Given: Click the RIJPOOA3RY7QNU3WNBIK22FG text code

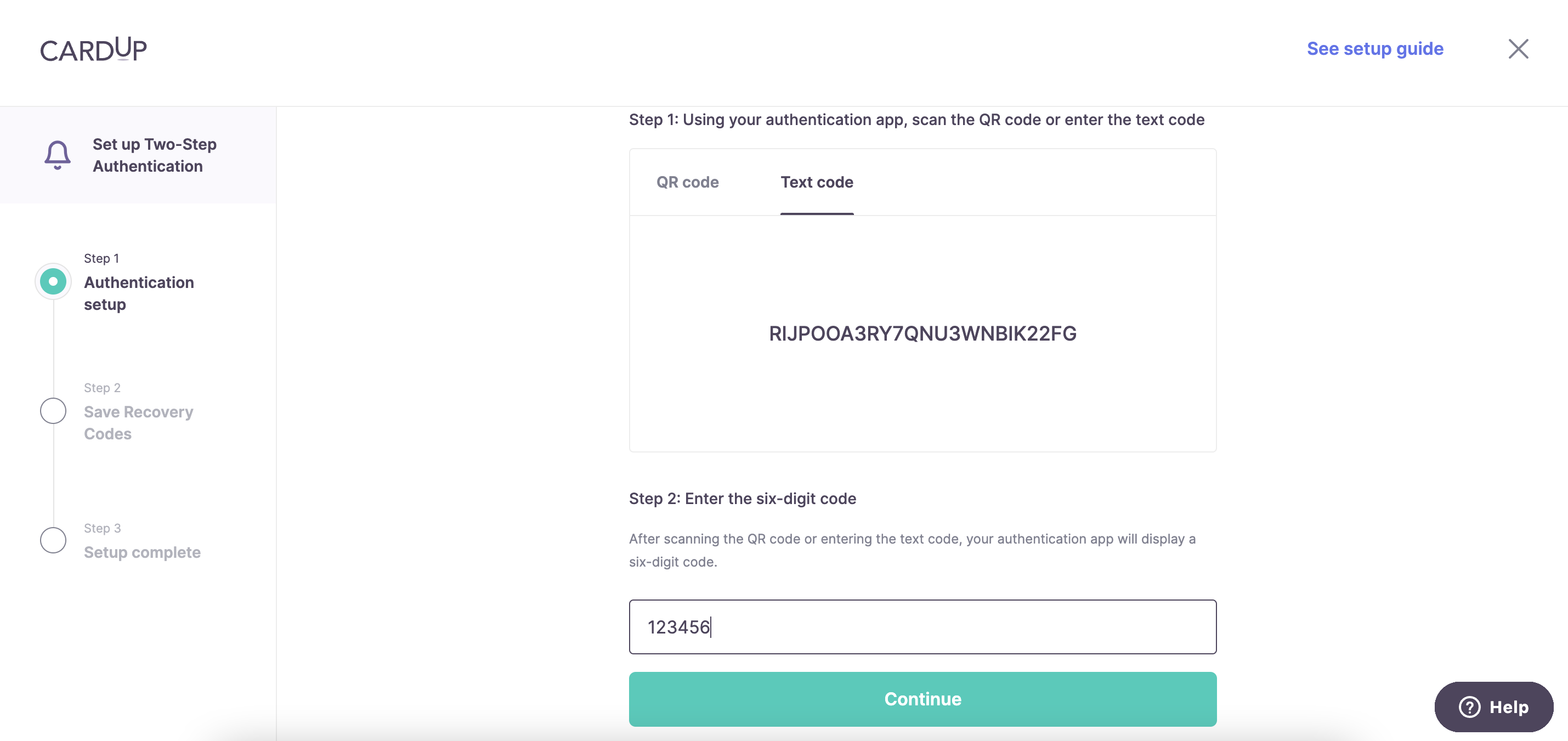Looking at the screenshot, I should pos(922,333).
